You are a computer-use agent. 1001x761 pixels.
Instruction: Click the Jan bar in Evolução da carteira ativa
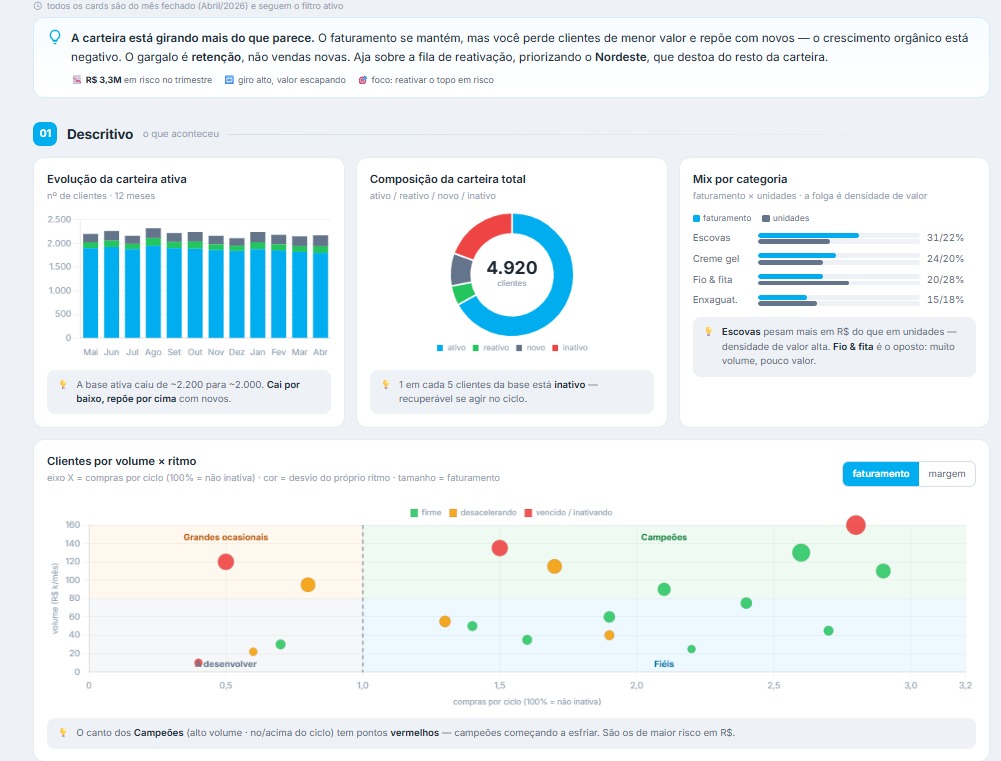tap(258, 285)
